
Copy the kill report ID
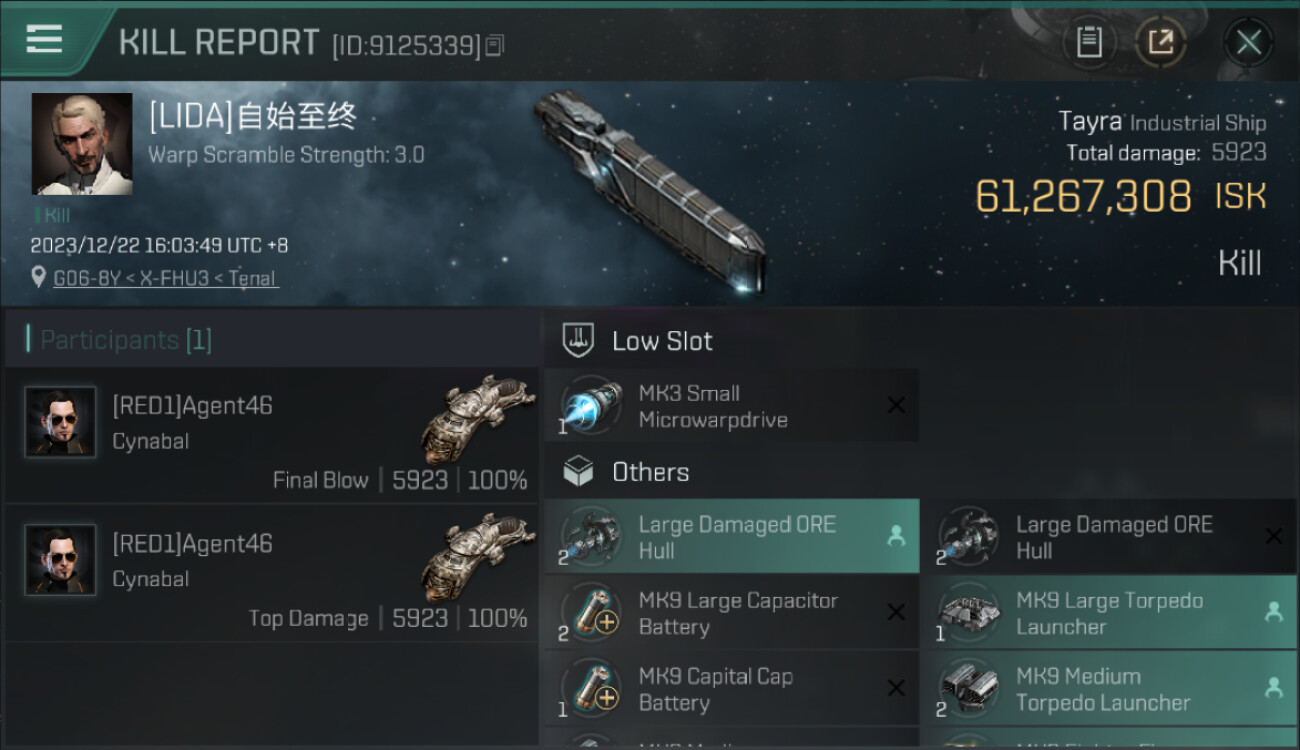click(x=495, y=44)
